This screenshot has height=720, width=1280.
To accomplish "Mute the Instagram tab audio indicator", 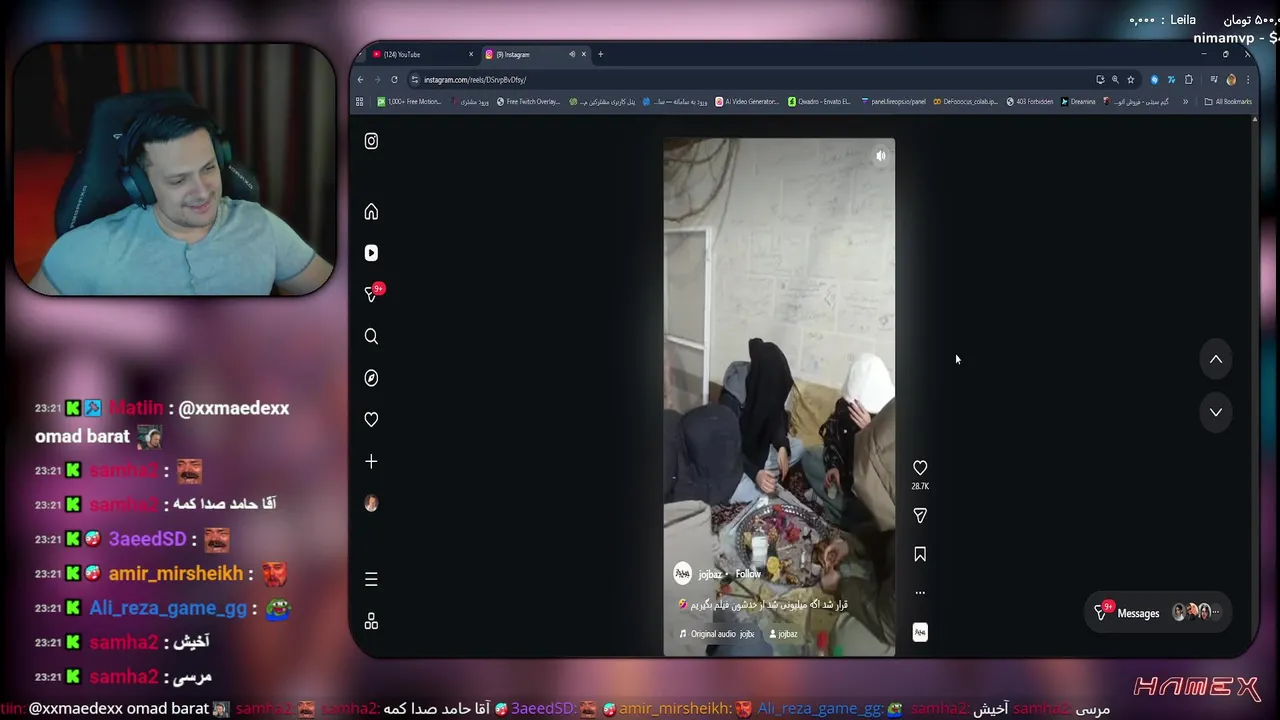I will tap(572, 54).
